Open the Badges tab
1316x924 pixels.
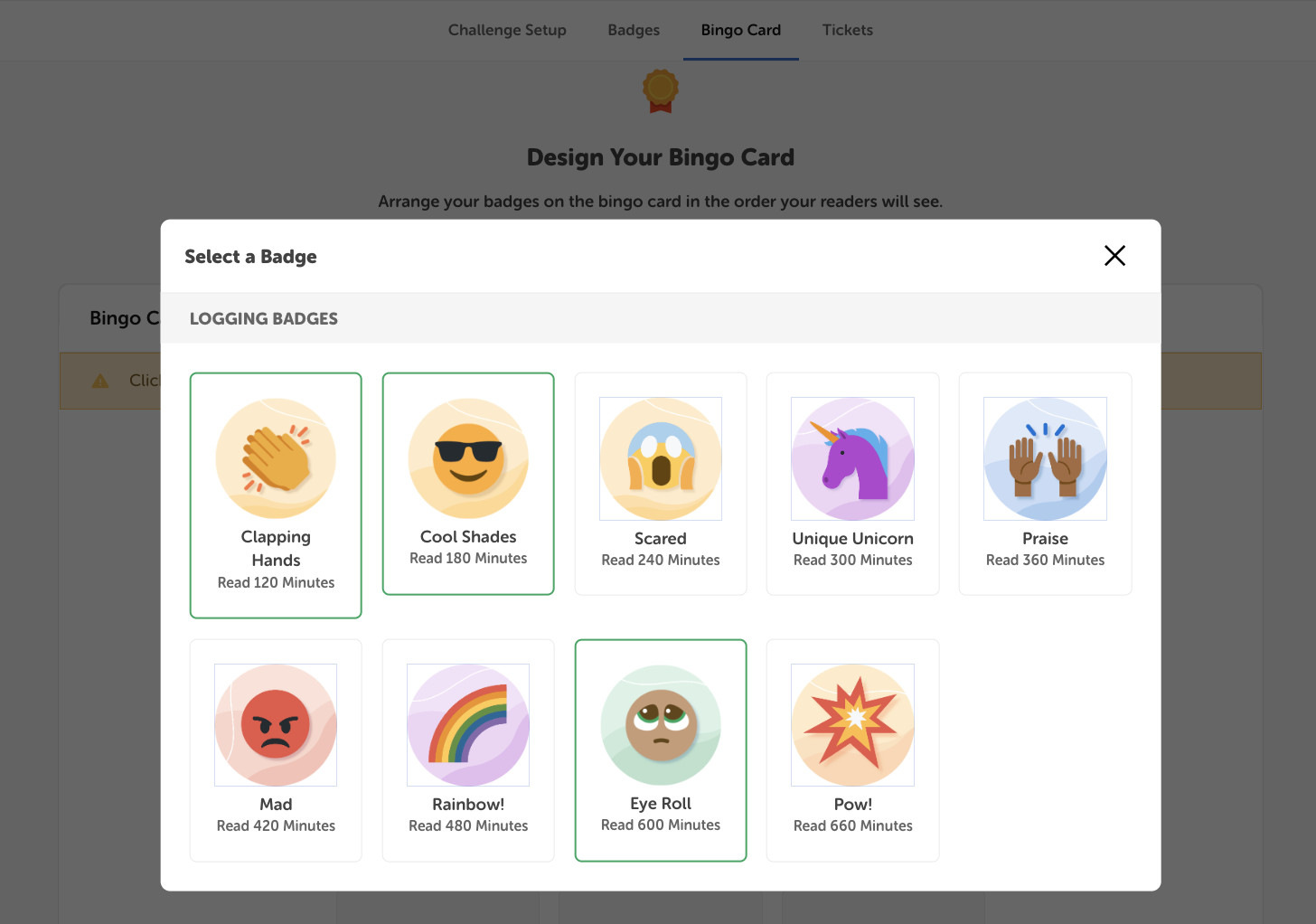click(x=633, y=30)
